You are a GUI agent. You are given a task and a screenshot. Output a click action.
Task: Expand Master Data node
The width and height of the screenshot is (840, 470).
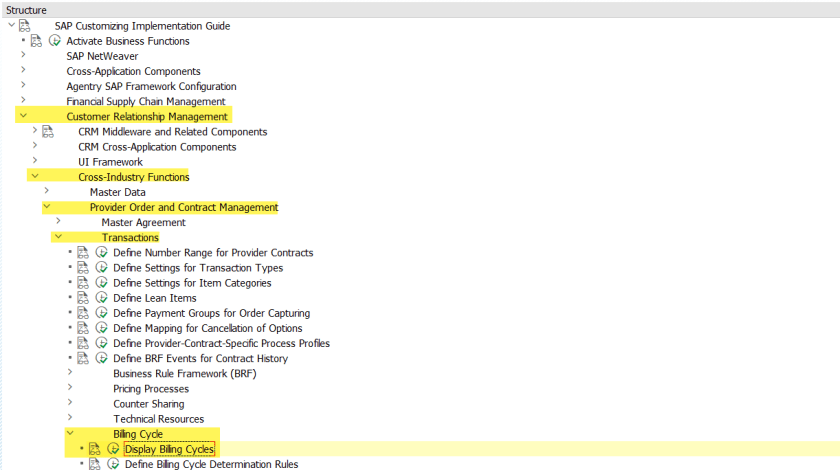(47, 190)
